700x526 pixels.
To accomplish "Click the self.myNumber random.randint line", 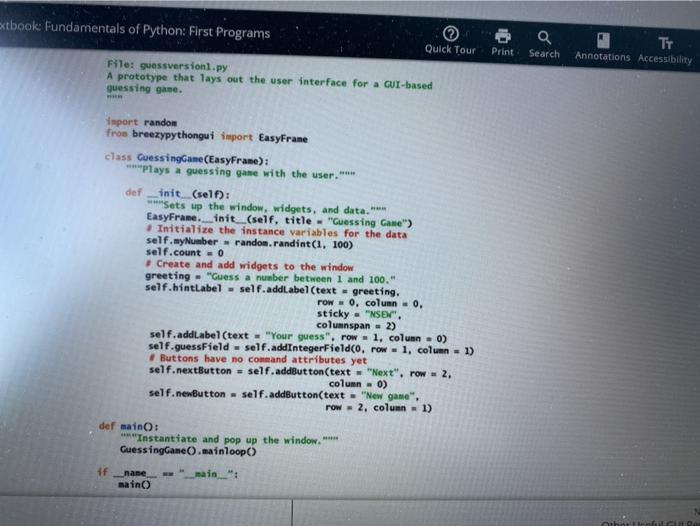I will coord(249,242).
